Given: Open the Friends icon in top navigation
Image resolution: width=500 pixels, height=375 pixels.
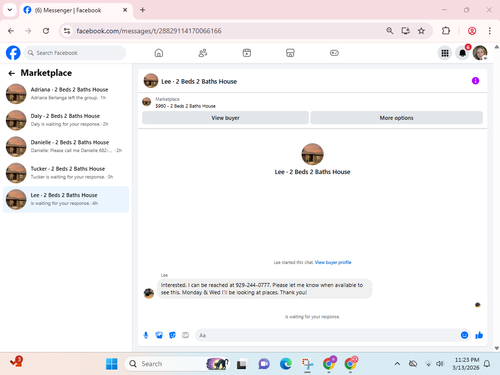Looking at the screenshot, I should (x=203, y=53).
